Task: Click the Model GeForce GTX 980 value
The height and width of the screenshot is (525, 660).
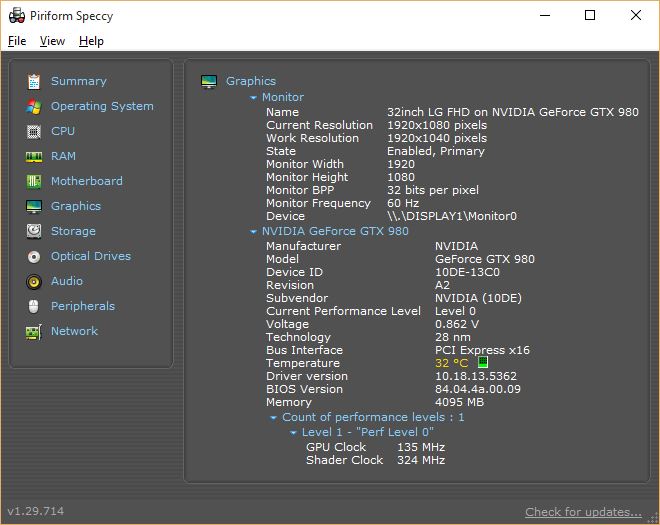Action: 485,259
